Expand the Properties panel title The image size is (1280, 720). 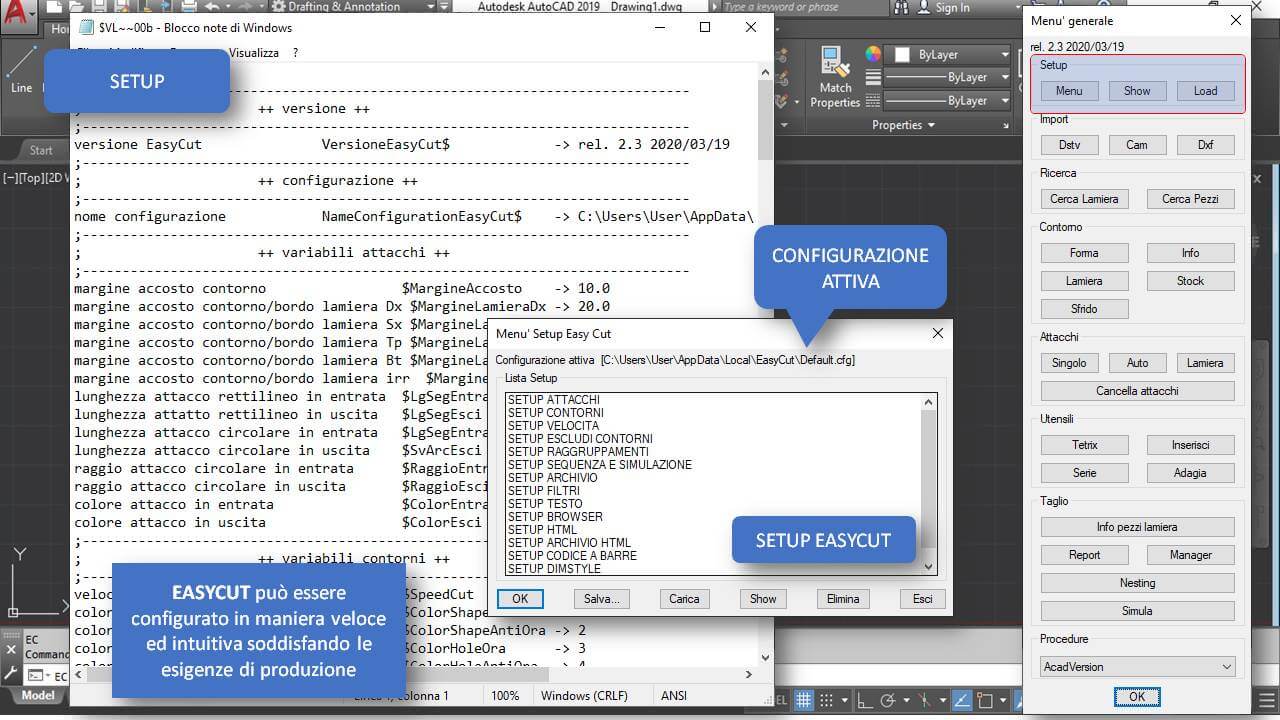(x=903, y=125)
